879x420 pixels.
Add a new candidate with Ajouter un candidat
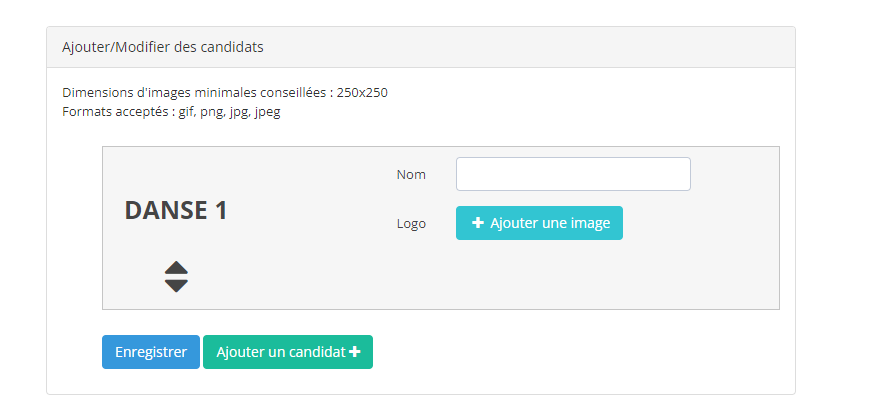tap(288, 352)
